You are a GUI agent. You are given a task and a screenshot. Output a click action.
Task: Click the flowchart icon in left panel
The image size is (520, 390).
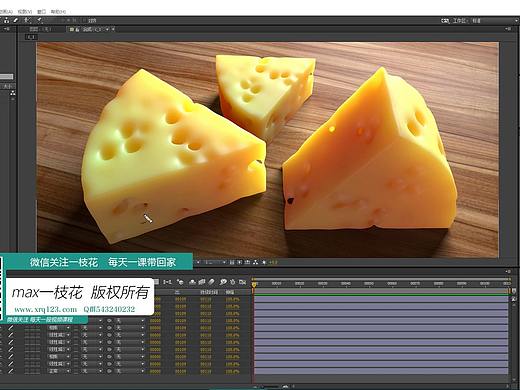point(13,93)
